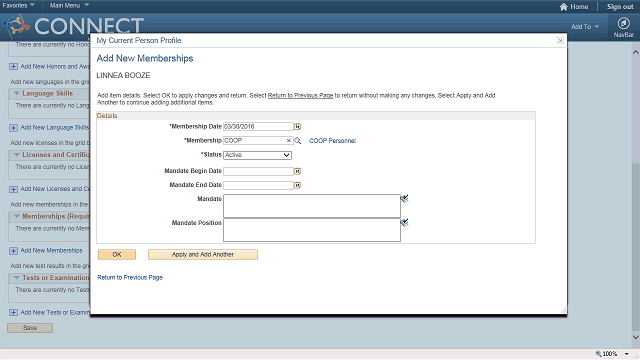Screen dimensions: 640x360
Task: Click the Membership lookup magnifier icon
Action: pyautogui.click(x=298, y=140)
